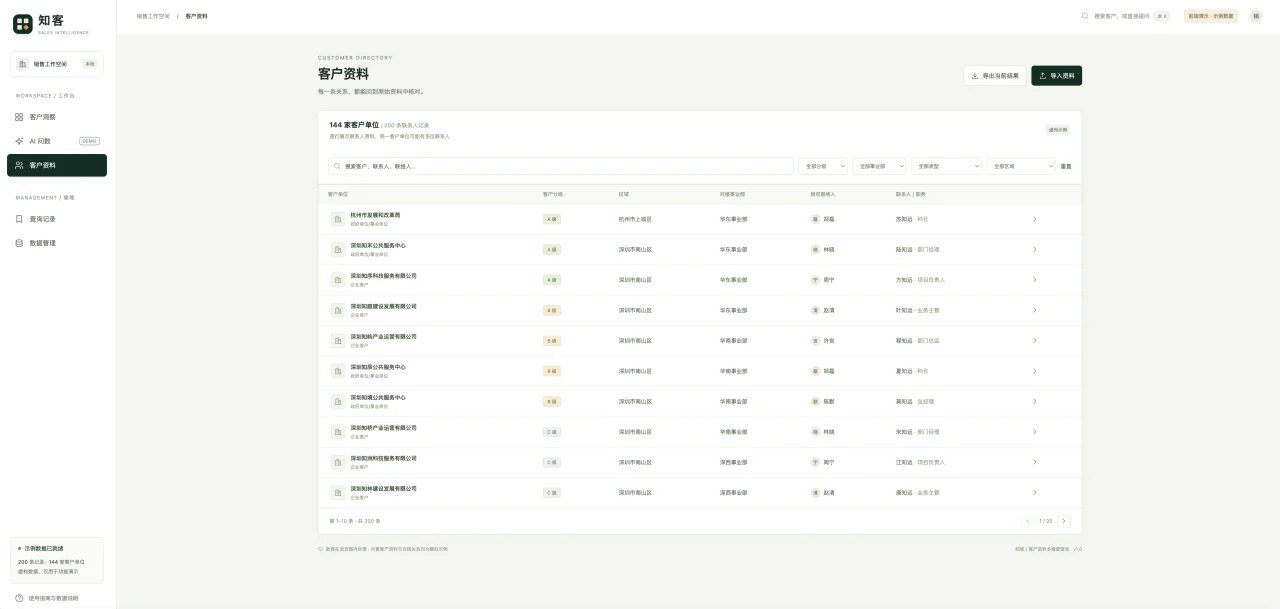Click the 数据管理 database icon

19,243
